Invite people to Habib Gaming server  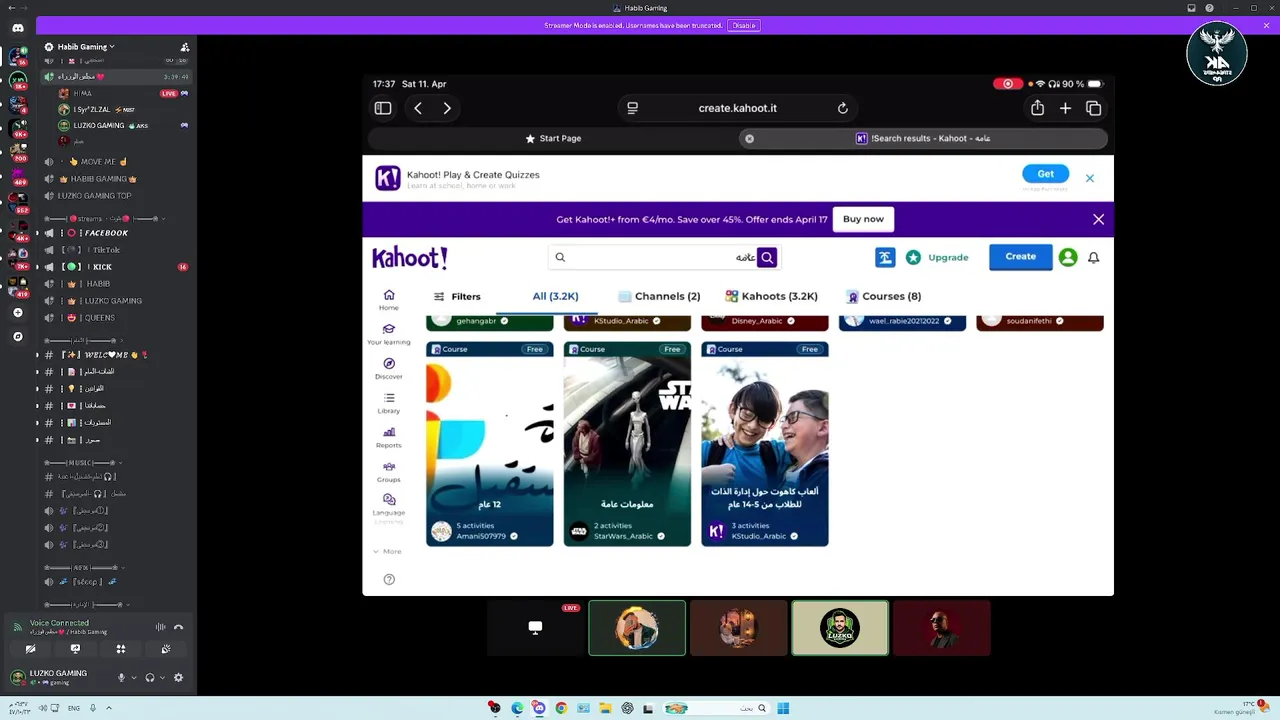pos(185,47)
